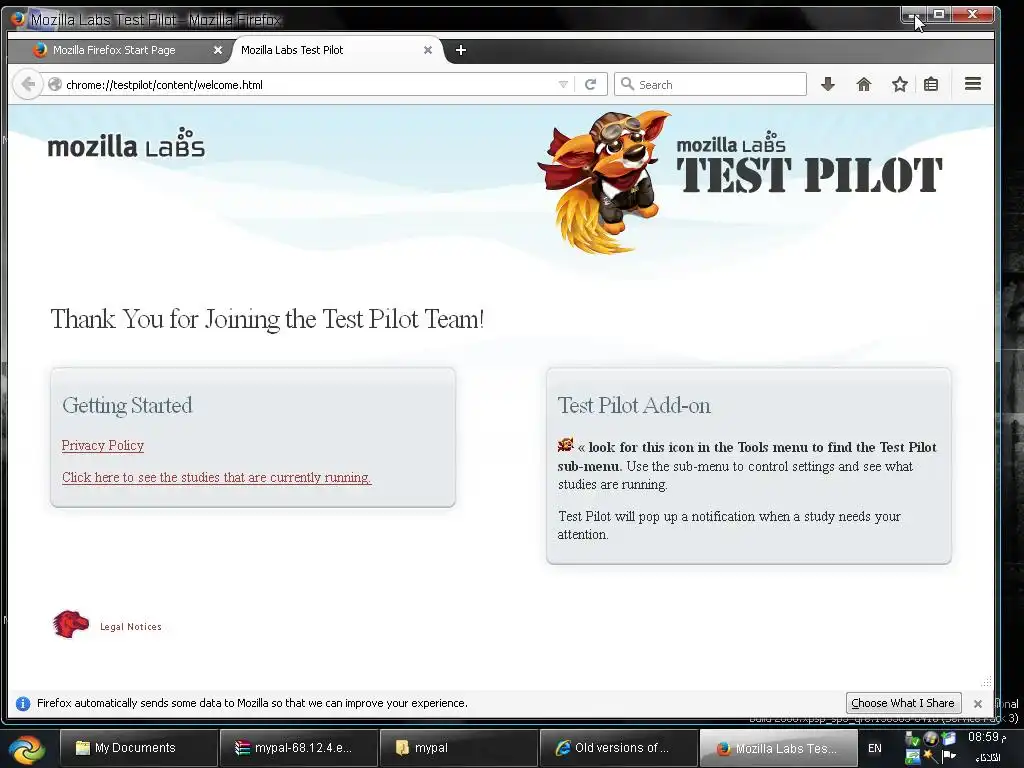Reload the current page
1024x768 pixels.
tap(590, 84)
